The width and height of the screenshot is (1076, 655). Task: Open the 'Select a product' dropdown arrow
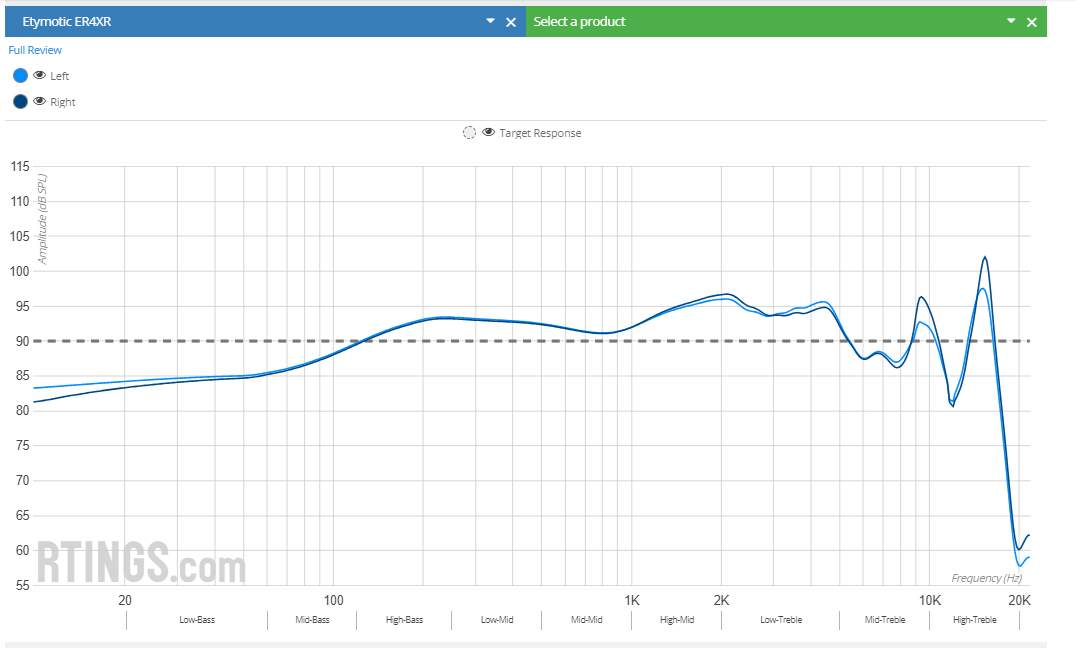tap(1011, 21)
